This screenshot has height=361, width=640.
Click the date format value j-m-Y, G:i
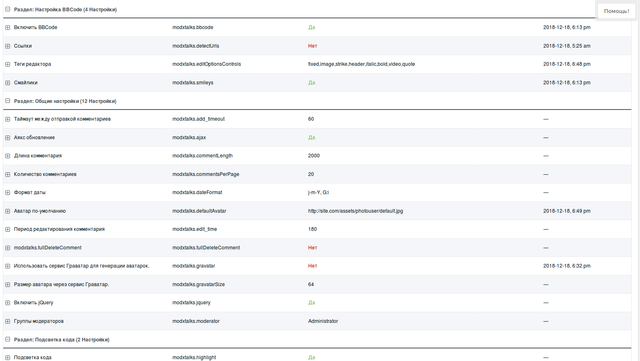pos(318,192)
